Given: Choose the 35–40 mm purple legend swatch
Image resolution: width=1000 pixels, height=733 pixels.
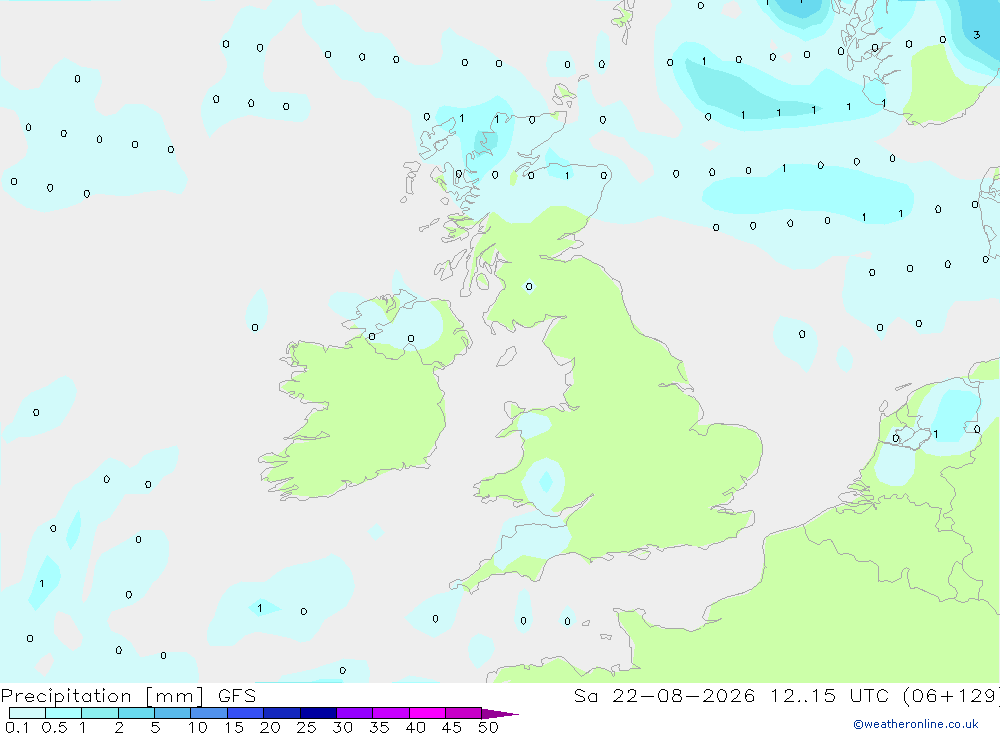Looking at the screenshot, I should (x=390, y=713).
